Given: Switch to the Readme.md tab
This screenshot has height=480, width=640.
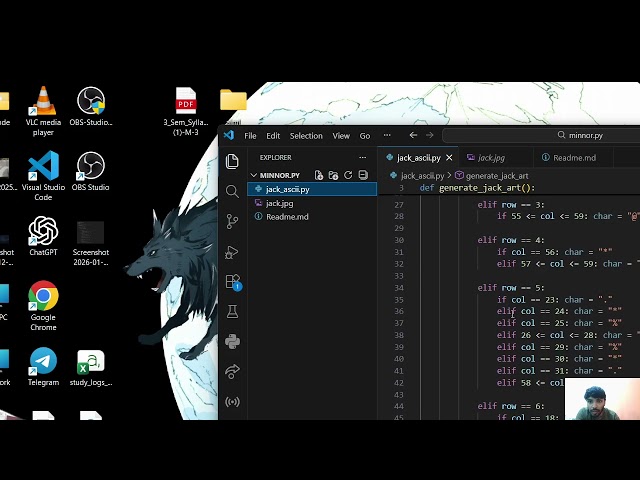Looking at the screenshot, I should coord(574,158).
